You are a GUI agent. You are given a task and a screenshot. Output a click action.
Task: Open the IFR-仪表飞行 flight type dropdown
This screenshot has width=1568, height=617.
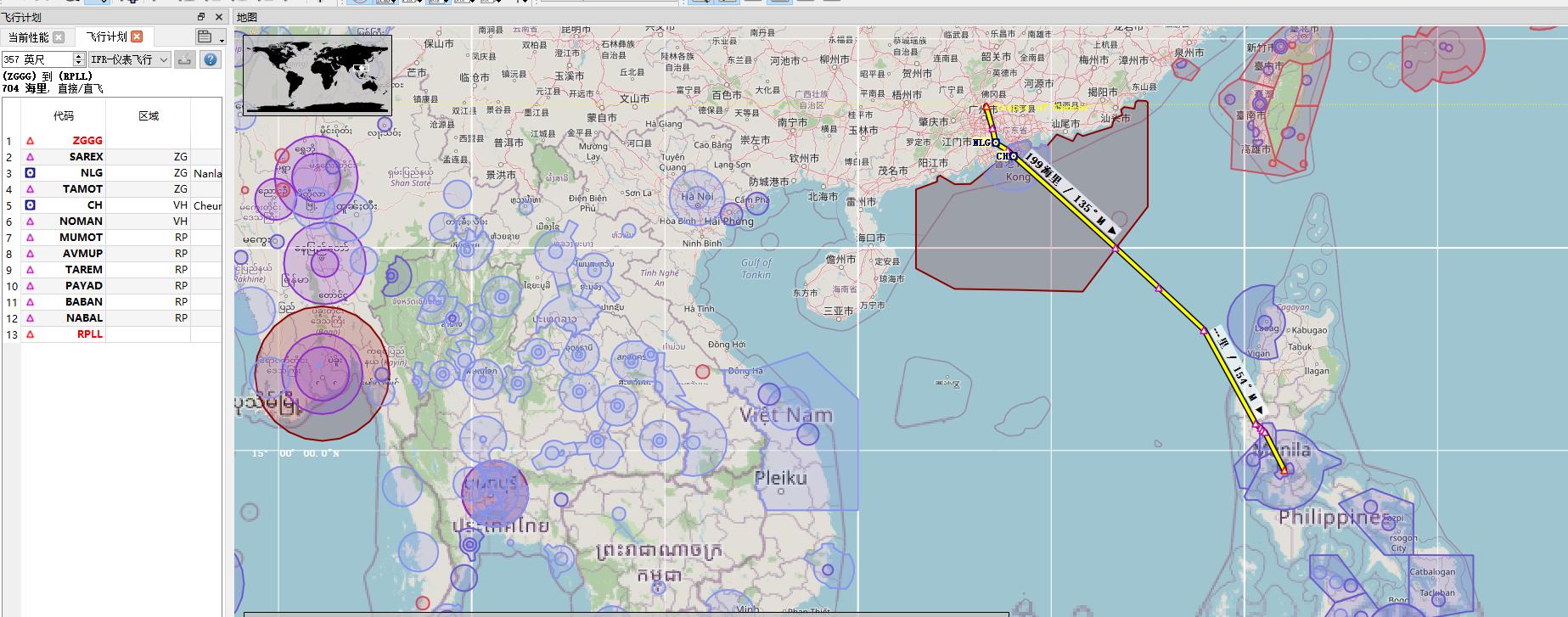coord(130,59)
